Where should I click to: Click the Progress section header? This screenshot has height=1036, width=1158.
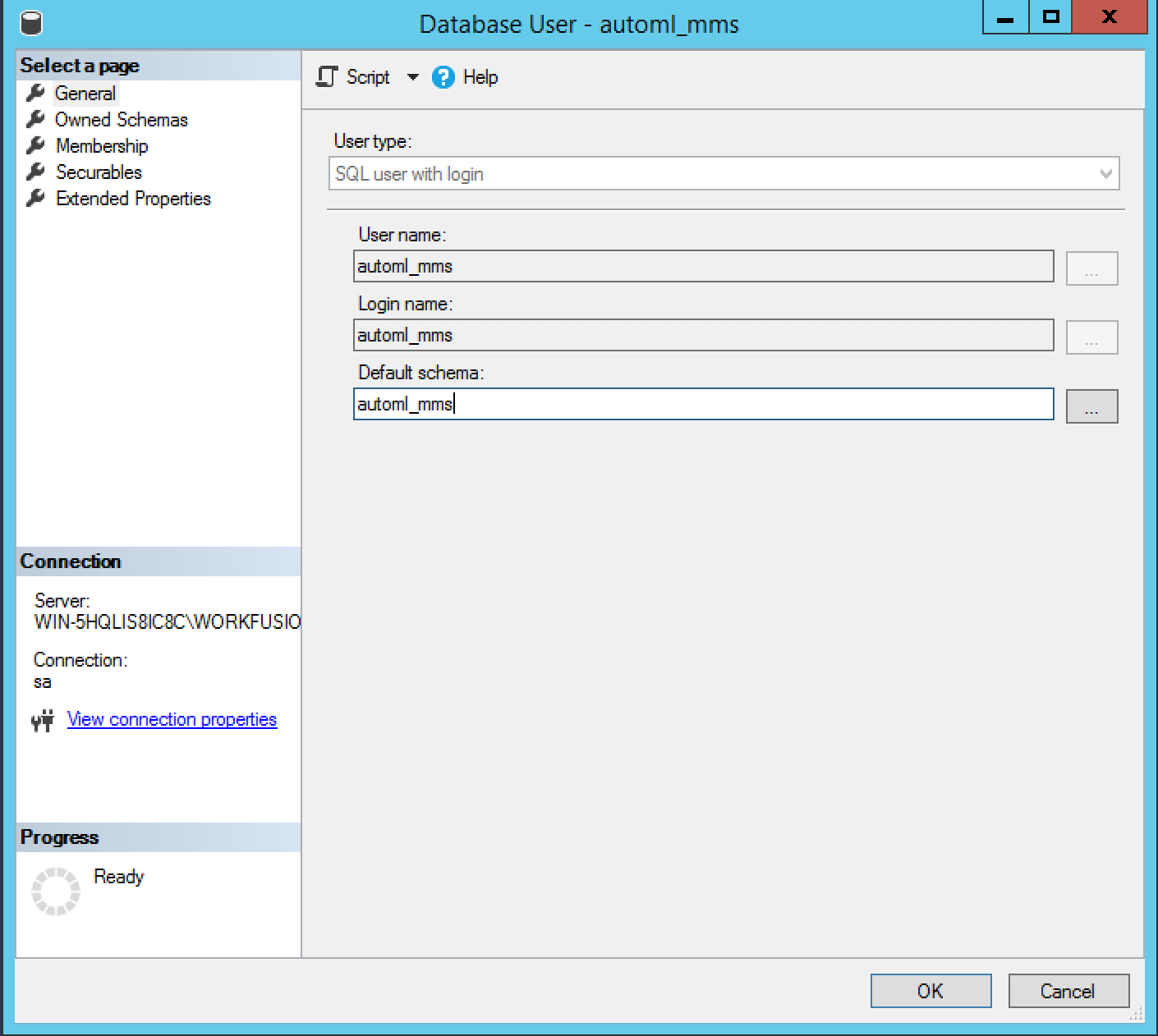pyautogui.click(x=159, y=837)
